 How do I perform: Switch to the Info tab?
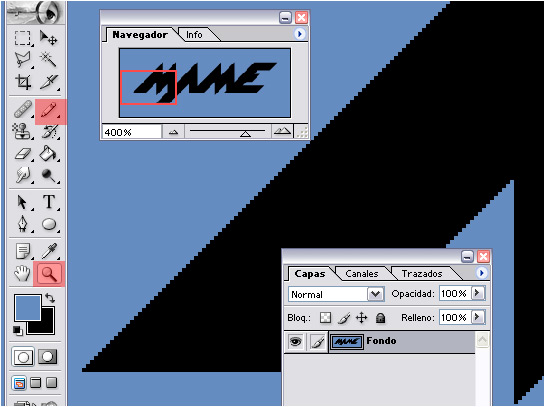tap(194, 35)
